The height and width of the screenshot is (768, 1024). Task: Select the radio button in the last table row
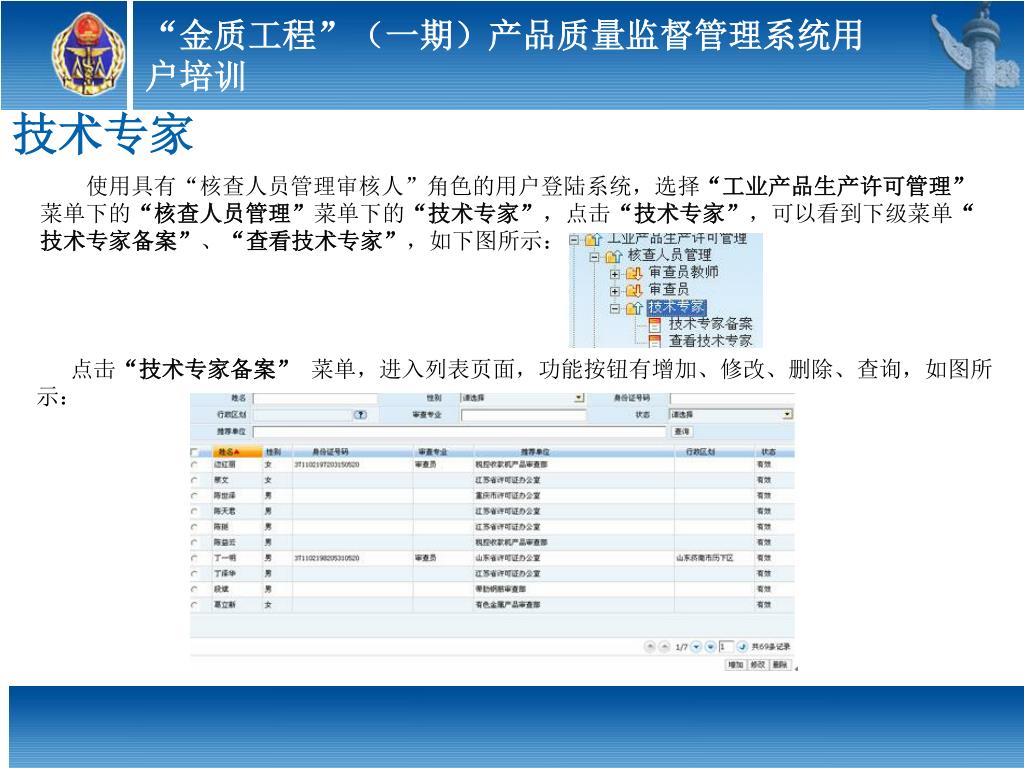[x=194, y=605]
